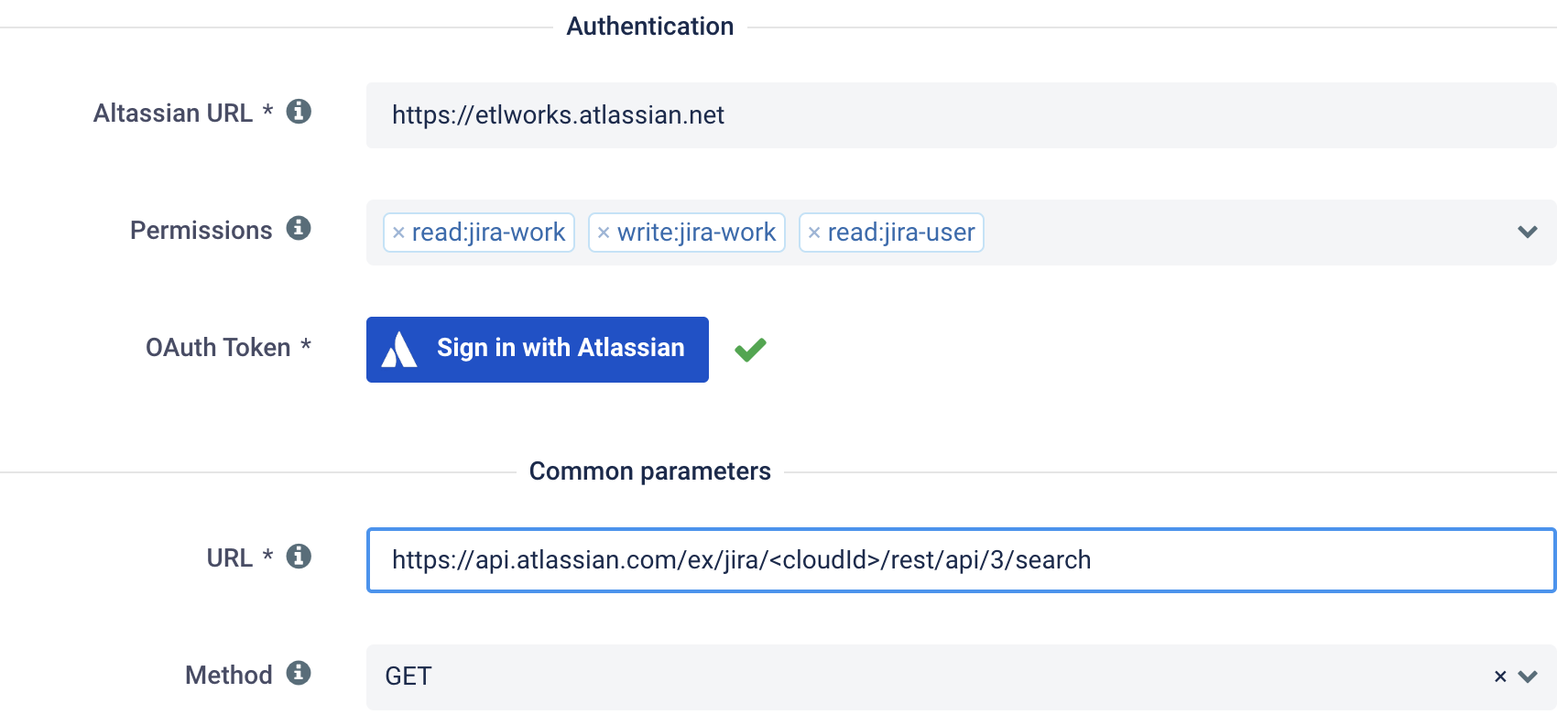Click the info icon next to Method
The height and width of the screenshot is (725, 1568).
click(x=299, y=673)
